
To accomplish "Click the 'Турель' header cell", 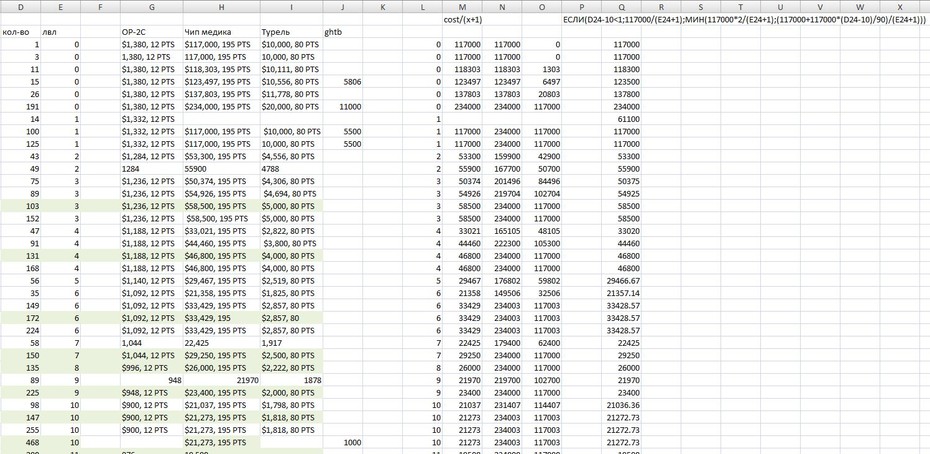I will click(291, 32).
